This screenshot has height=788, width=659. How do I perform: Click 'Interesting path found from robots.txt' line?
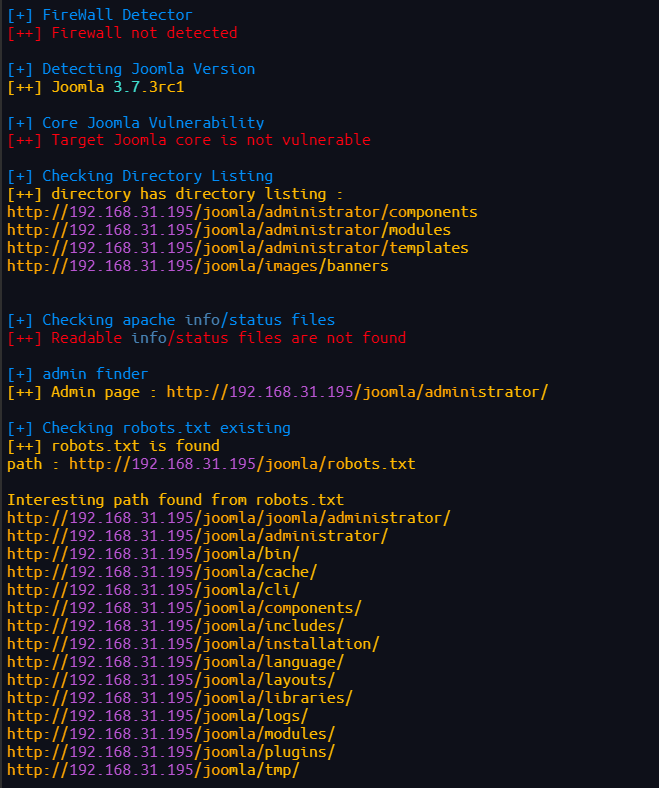175,500
